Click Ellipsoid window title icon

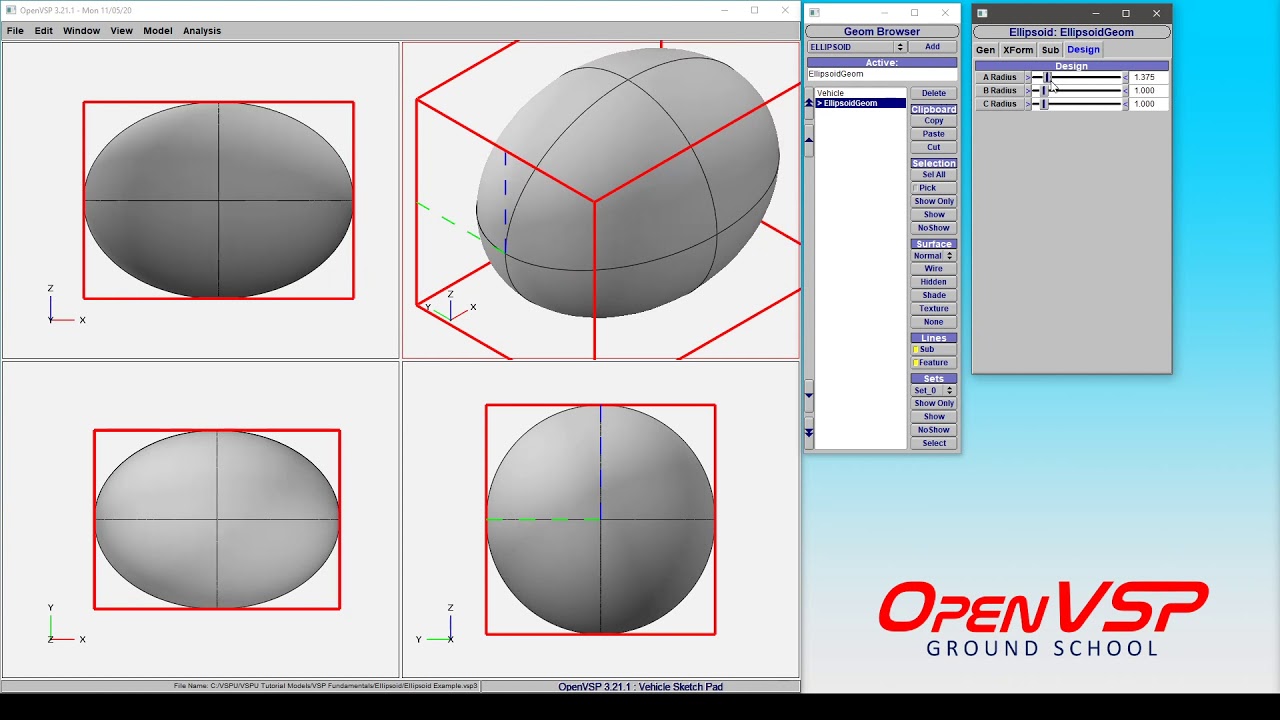click(982, 13)
